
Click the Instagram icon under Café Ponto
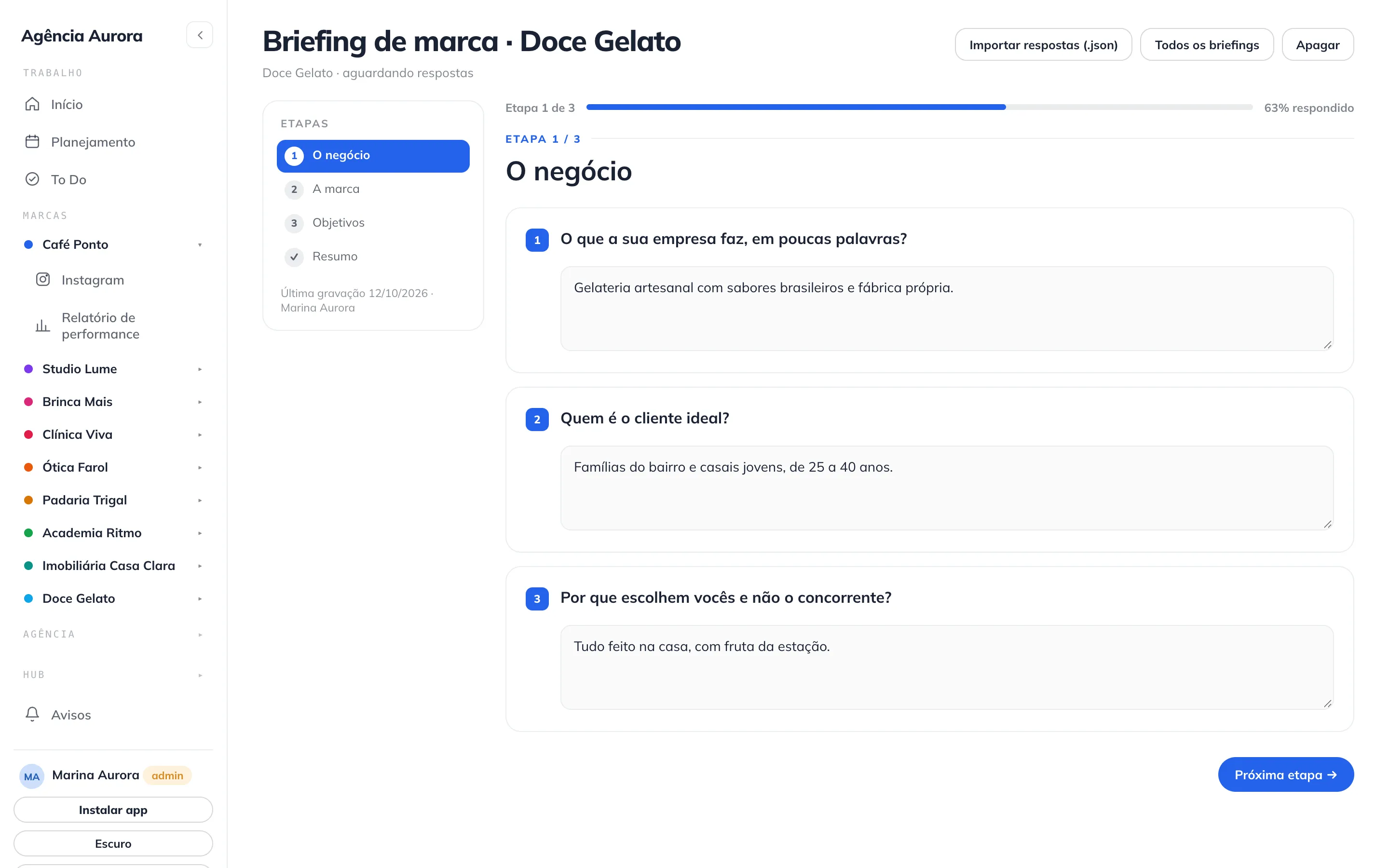coord(43,279)
